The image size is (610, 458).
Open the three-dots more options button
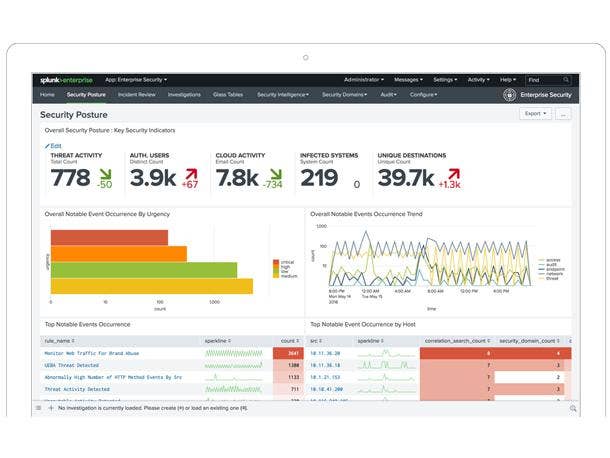click(x=563, y=114)
